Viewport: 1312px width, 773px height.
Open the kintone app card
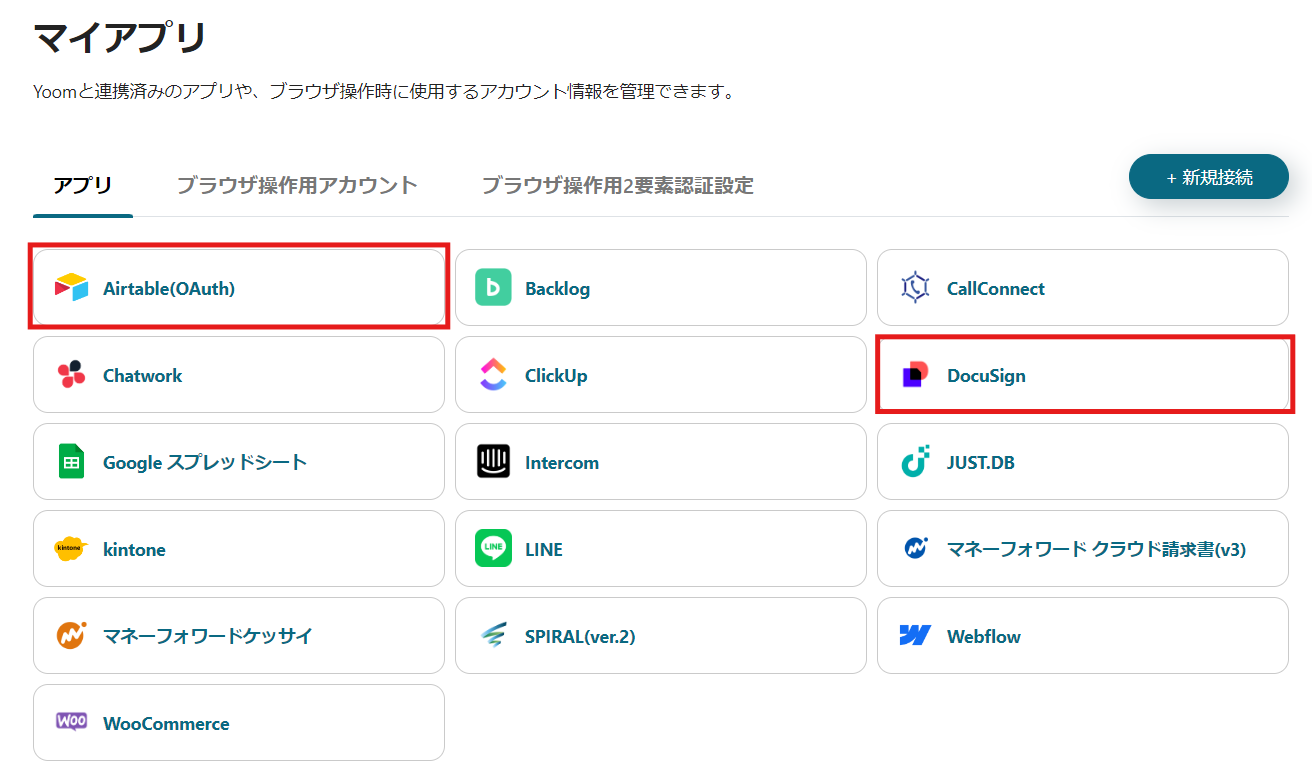238,549
